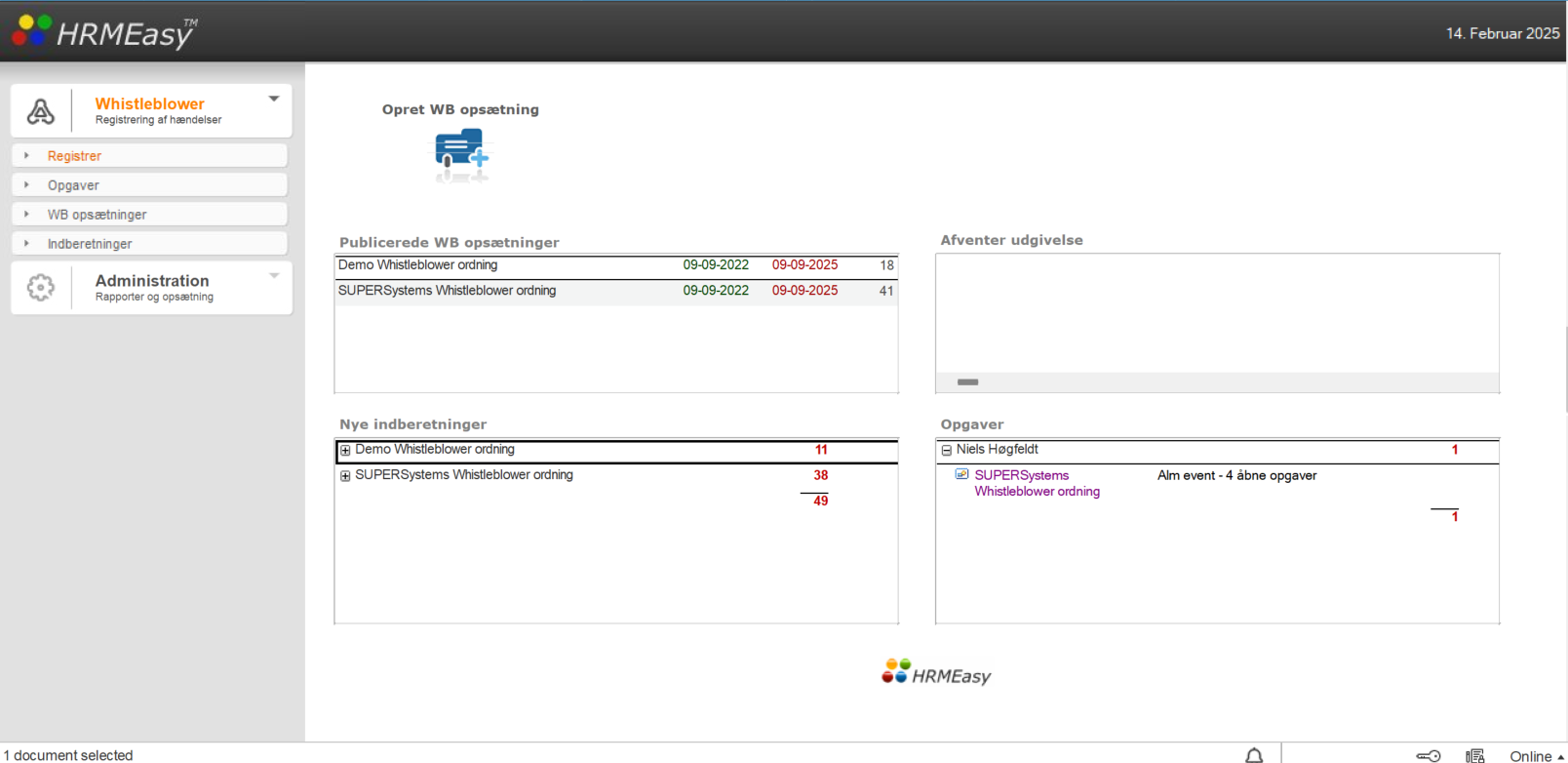
Task: Open the notification bell in status bar
Action: 1254,755
